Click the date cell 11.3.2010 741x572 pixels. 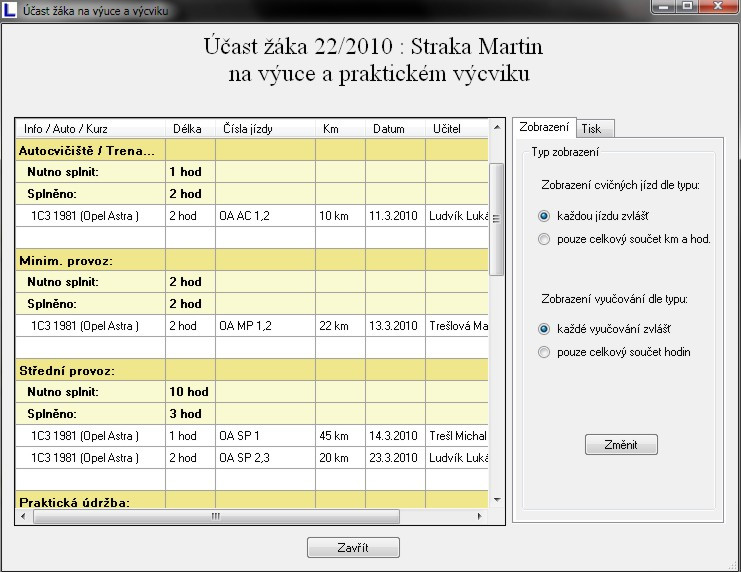395,216
